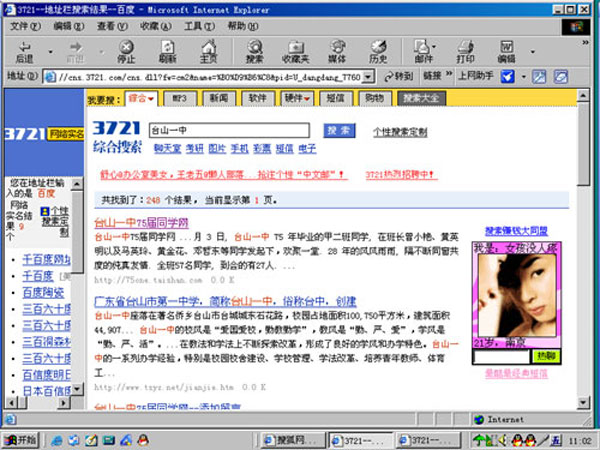The image size is (600, 450).
Task: Click the Mail (邮件) toolbar icon
Action: pyautogui.click(x=422, y=52)
